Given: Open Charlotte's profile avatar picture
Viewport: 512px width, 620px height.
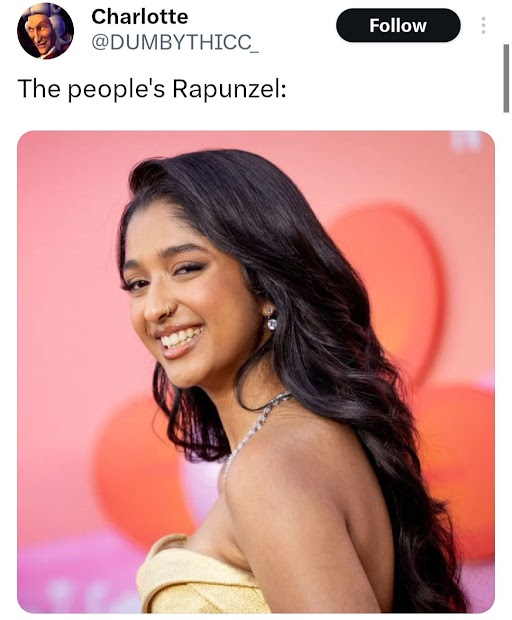Looking at the screenshot, I should point(45,31).
